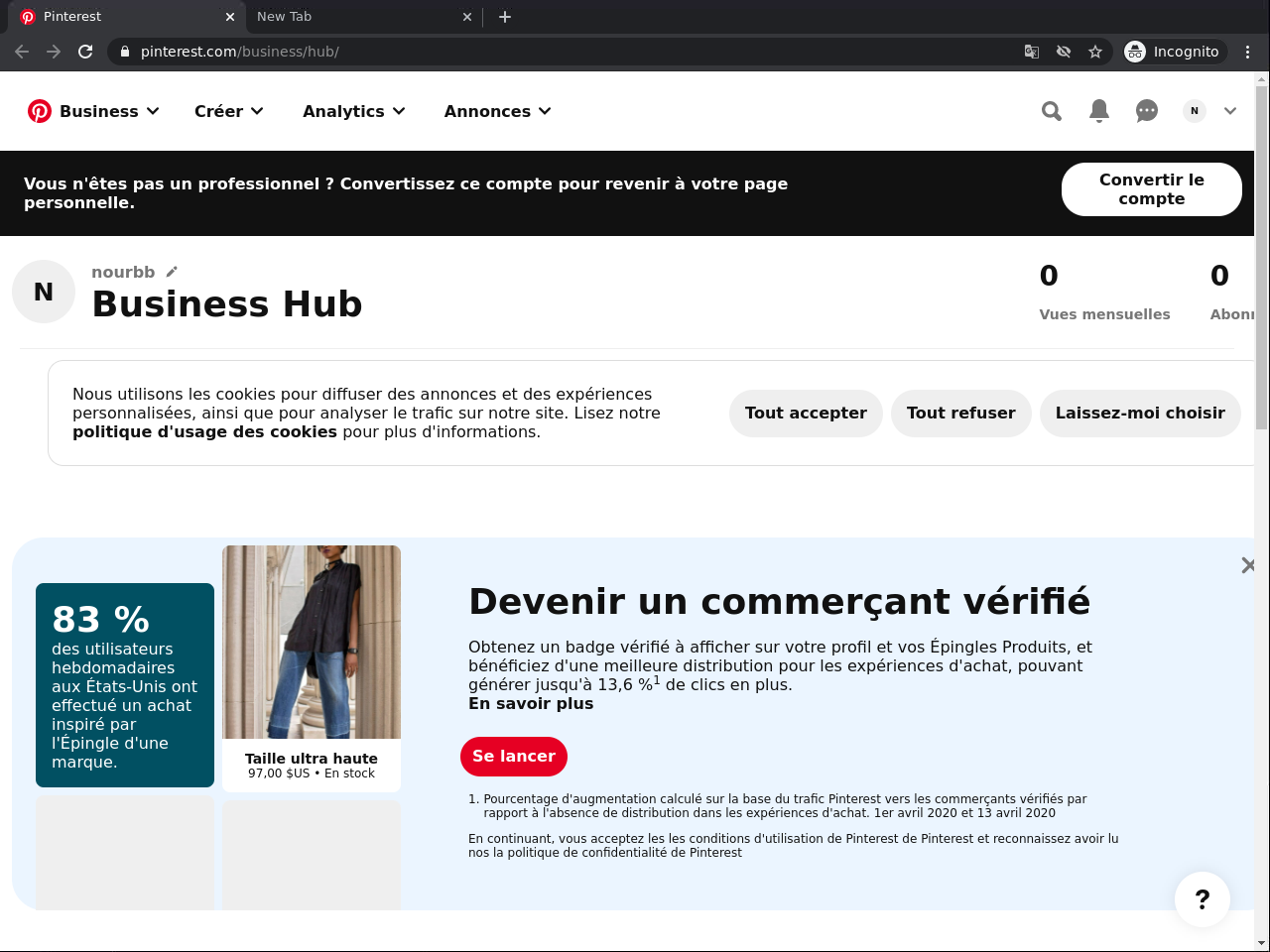This screenshot has height=952, width=1270.
Task: Open the help question mark button
Action: pyautogui.click(x=1203, y=899)
